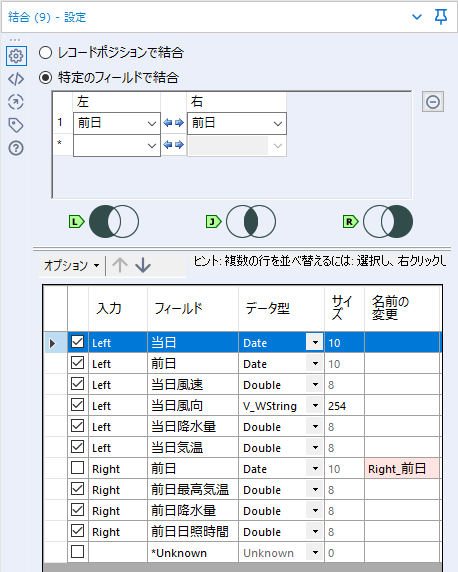Click the 結合 (9) - 設定 title

47,17
